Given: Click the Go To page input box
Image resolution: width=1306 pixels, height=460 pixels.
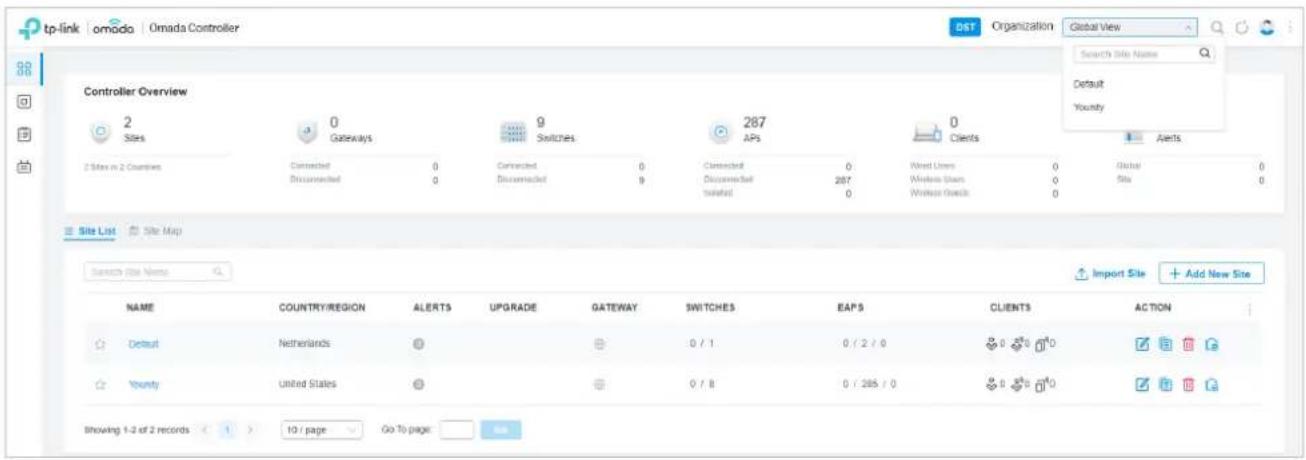Looking at the screenshot, I should click(x=456, y=429).
